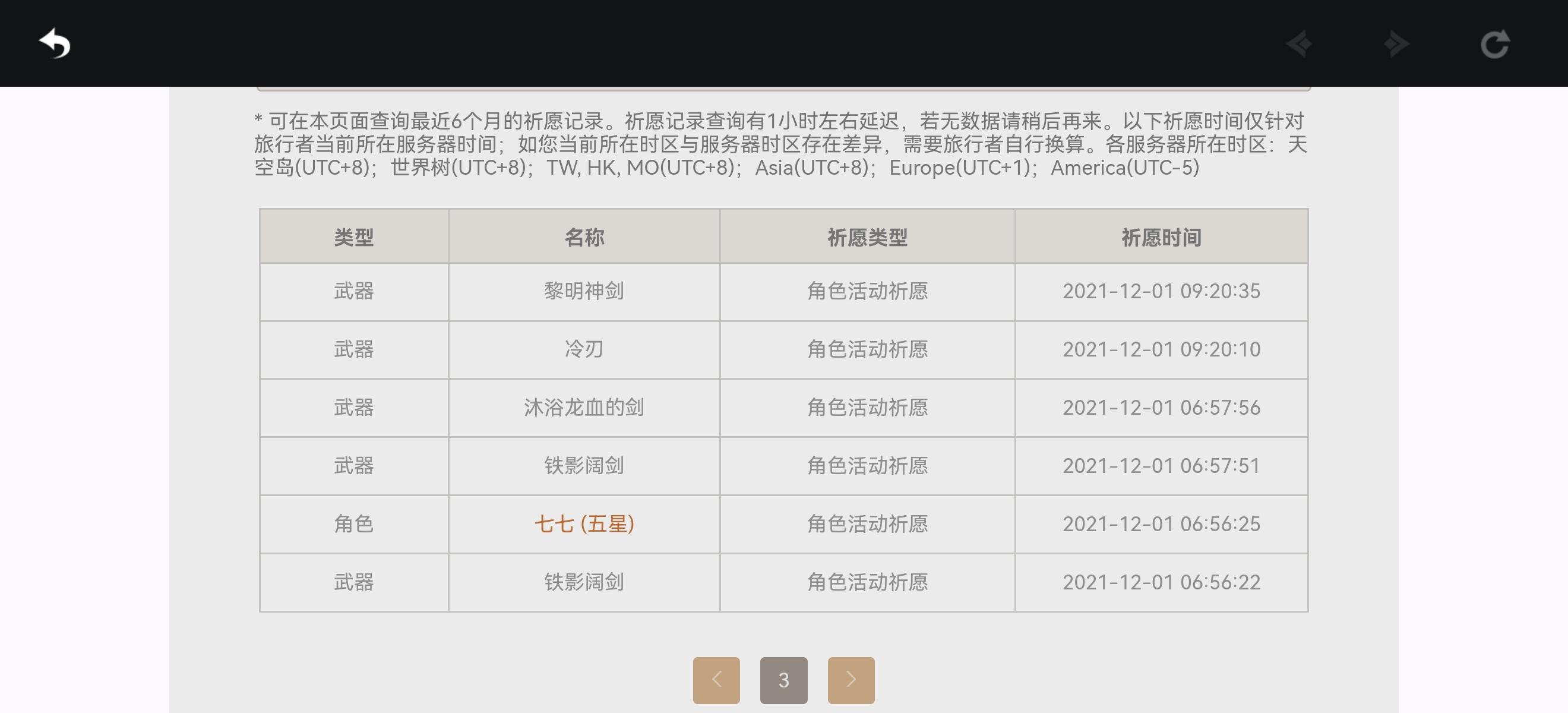Click the browser forward navigation icon

tap(1396, 44)
